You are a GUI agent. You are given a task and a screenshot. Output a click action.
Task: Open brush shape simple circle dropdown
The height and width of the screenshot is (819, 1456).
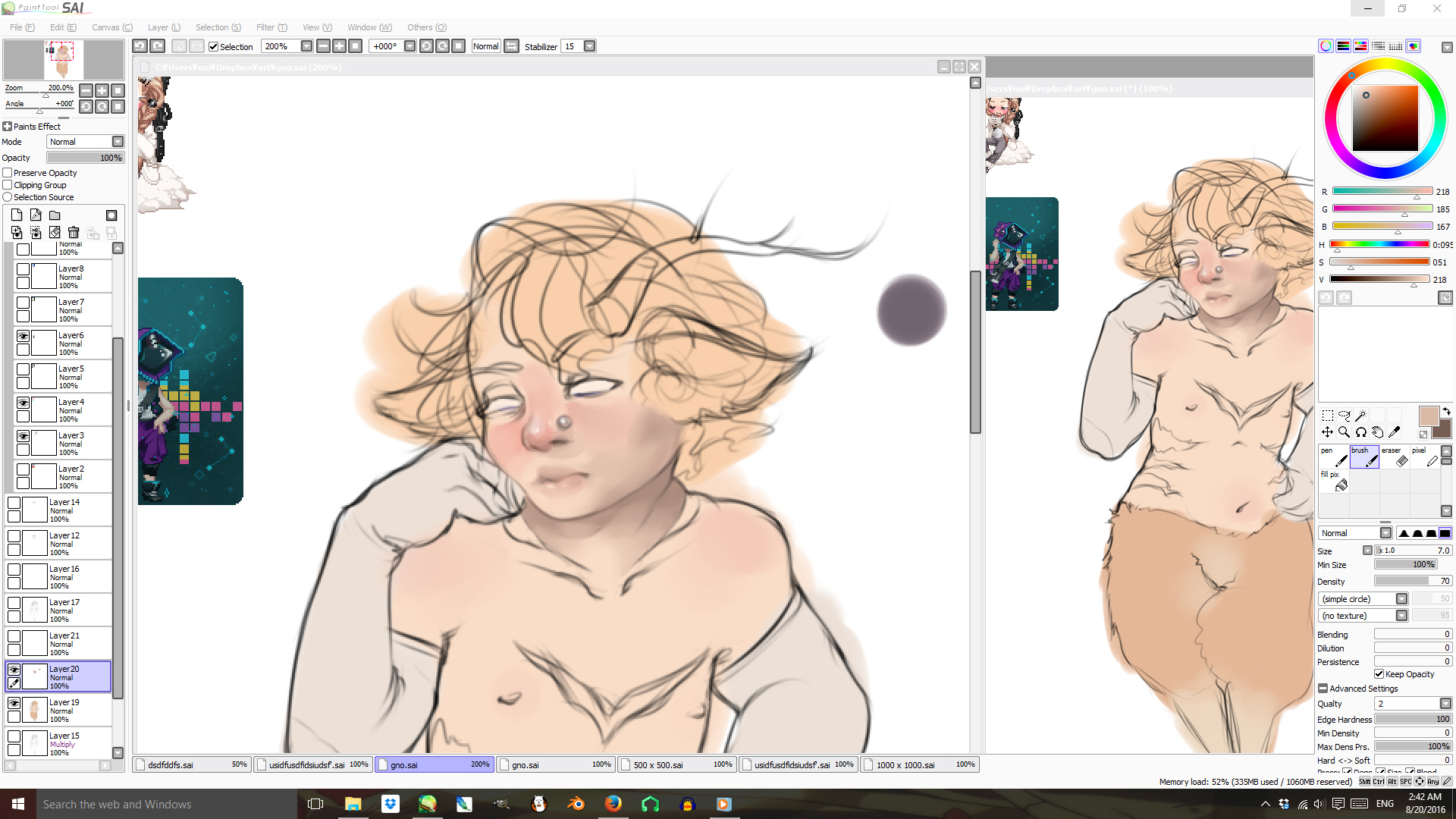point(1401,599)
